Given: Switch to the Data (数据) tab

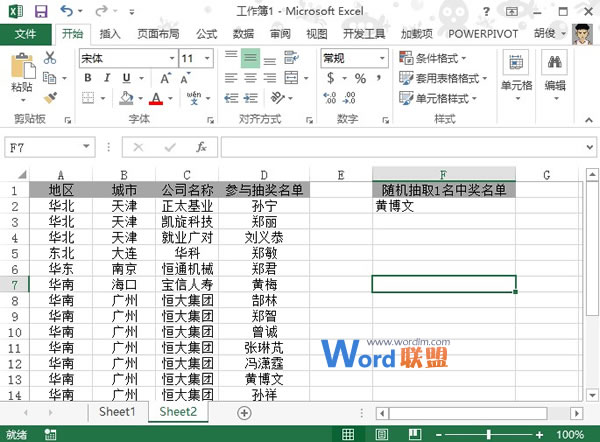Looking at the screenshot, I should (243, 34).
